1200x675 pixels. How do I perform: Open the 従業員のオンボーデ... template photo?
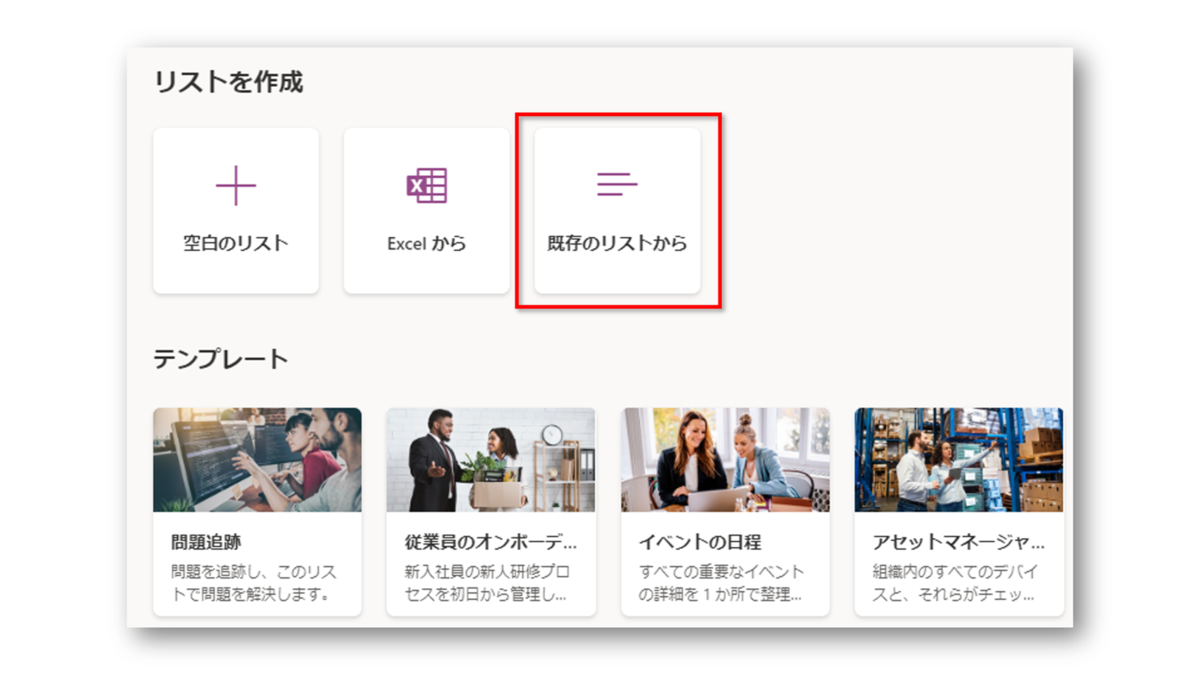click(491, 460)
